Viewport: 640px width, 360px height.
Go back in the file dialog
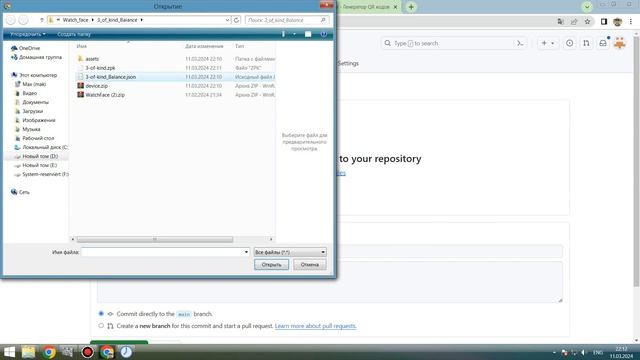click(11, 20)
